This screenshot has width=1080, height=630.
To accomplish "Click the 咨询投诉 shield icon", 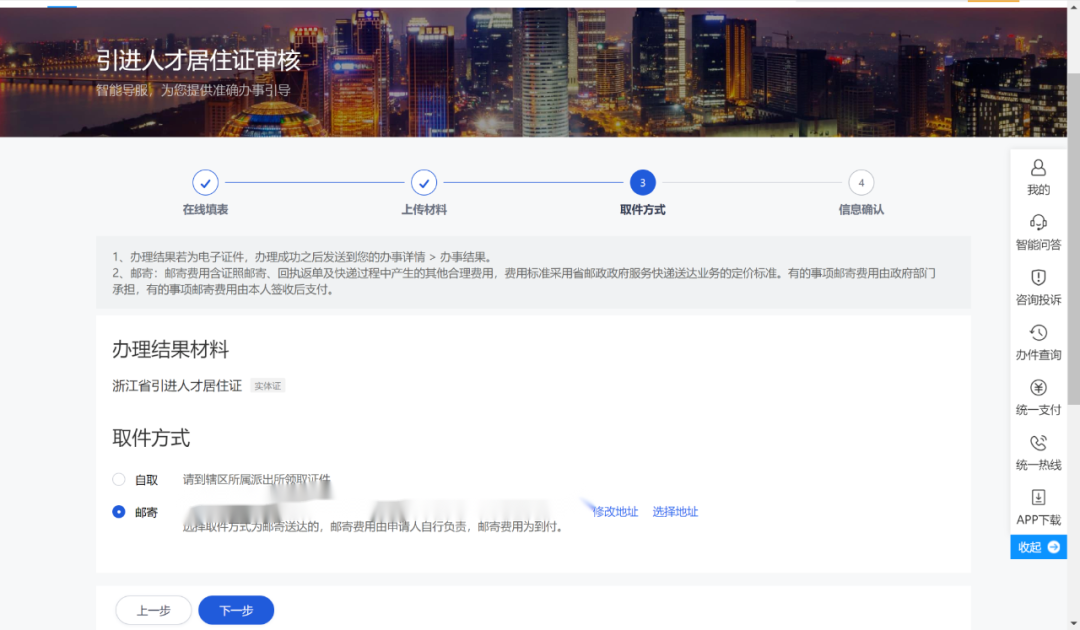I will pos(1038,278).
